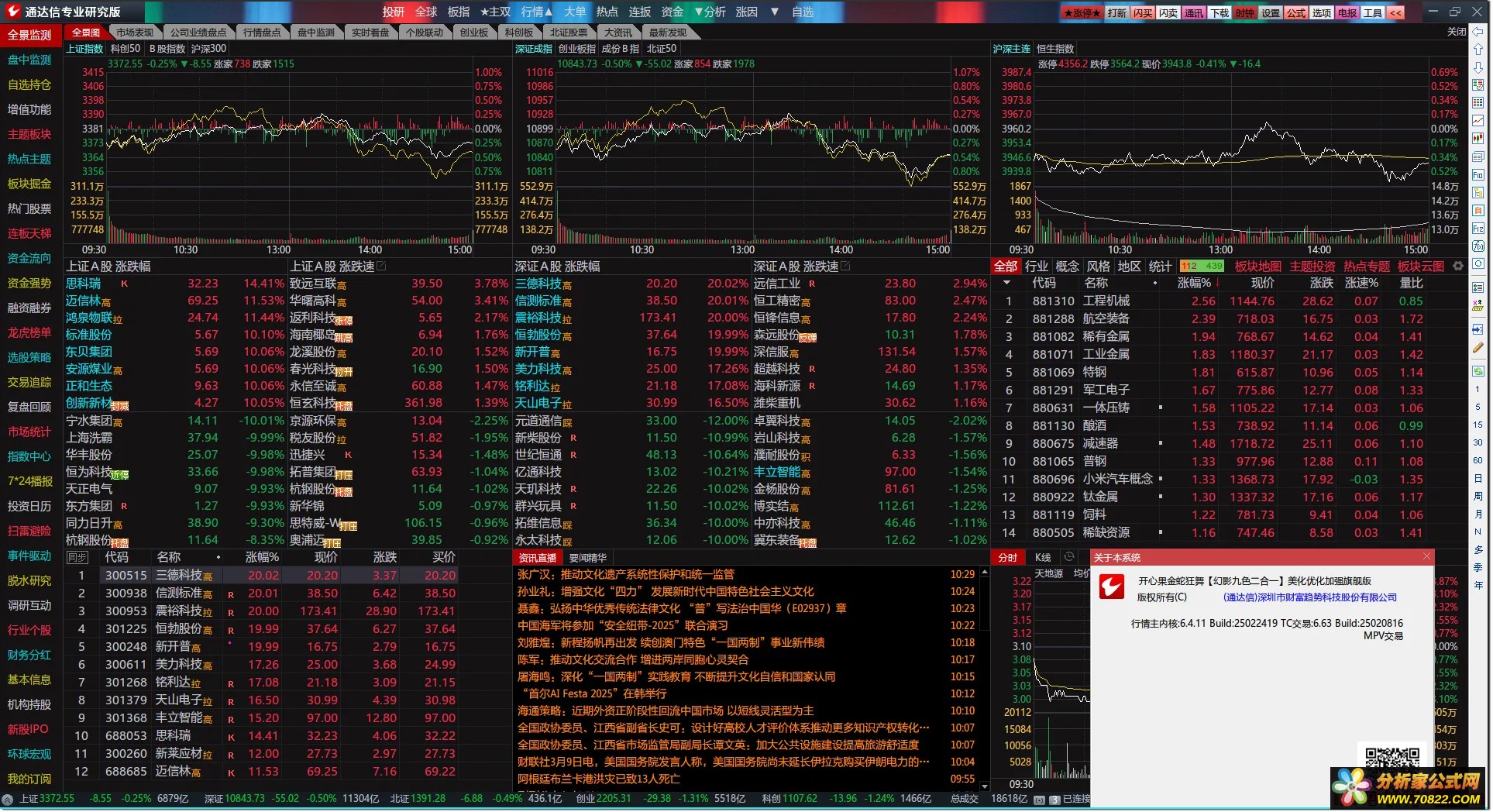
Task: Select the 15-minute period button
Action: [x=1478, y=424]
